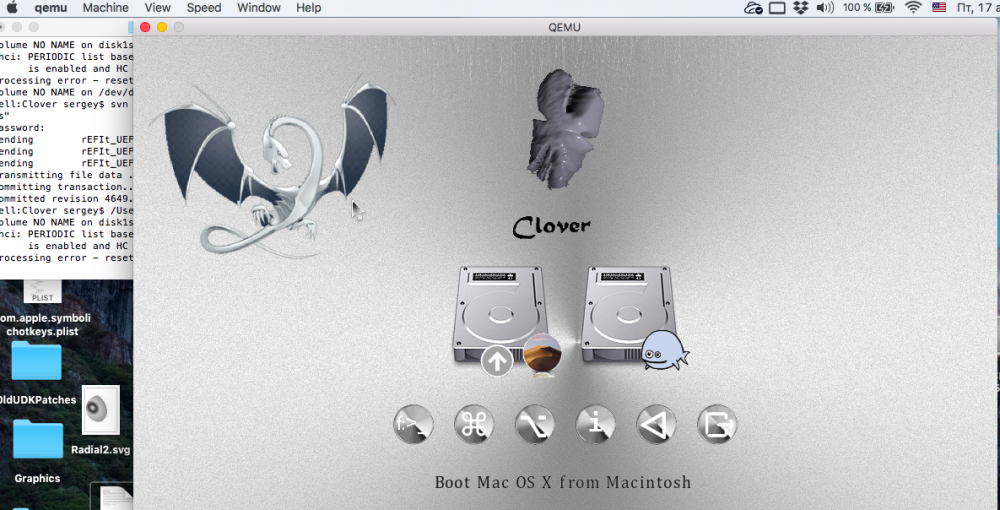Click the exit Clover round button
This screenshot has height=510, width=1000.
(717, 425)
